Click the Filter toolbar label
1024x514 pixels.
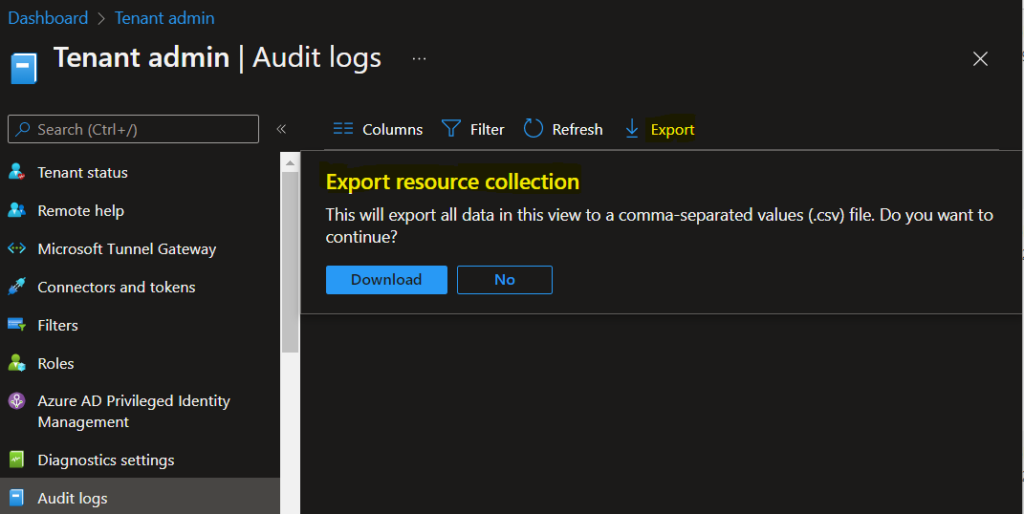click(487, 129)
